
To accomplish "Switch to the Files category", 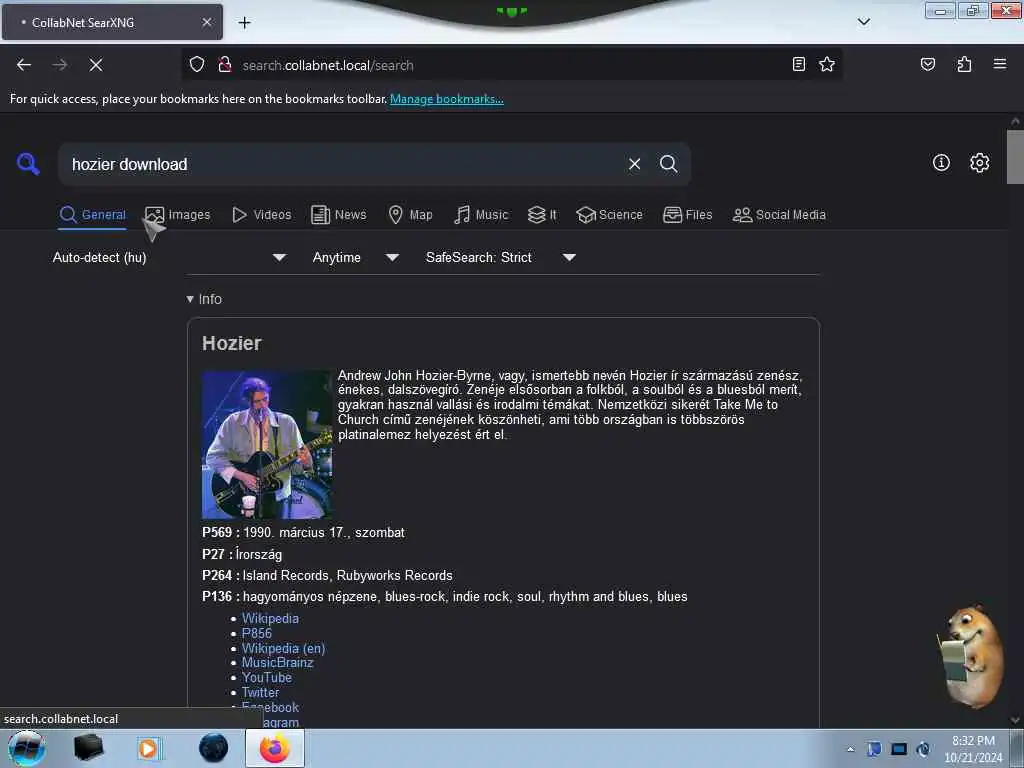I will [x=688, y=215].
